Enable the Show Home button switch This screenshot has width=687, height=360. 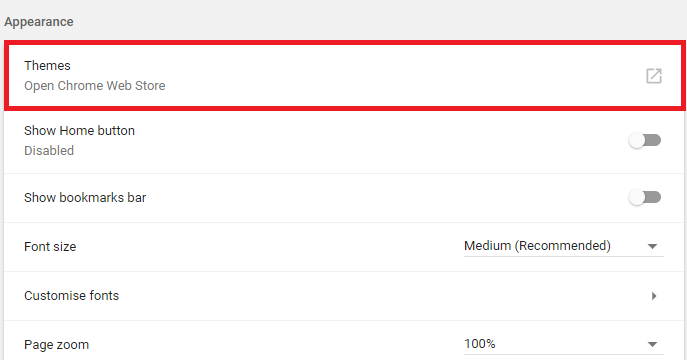(x=645, y=140)
